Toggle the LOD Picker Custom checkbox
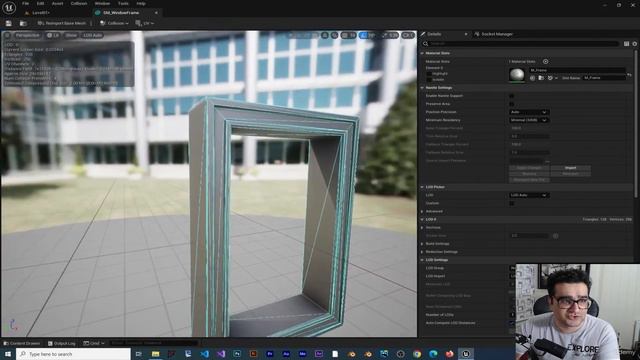The width and height of the screenshot is (640, 360). (x=511, y=203)
